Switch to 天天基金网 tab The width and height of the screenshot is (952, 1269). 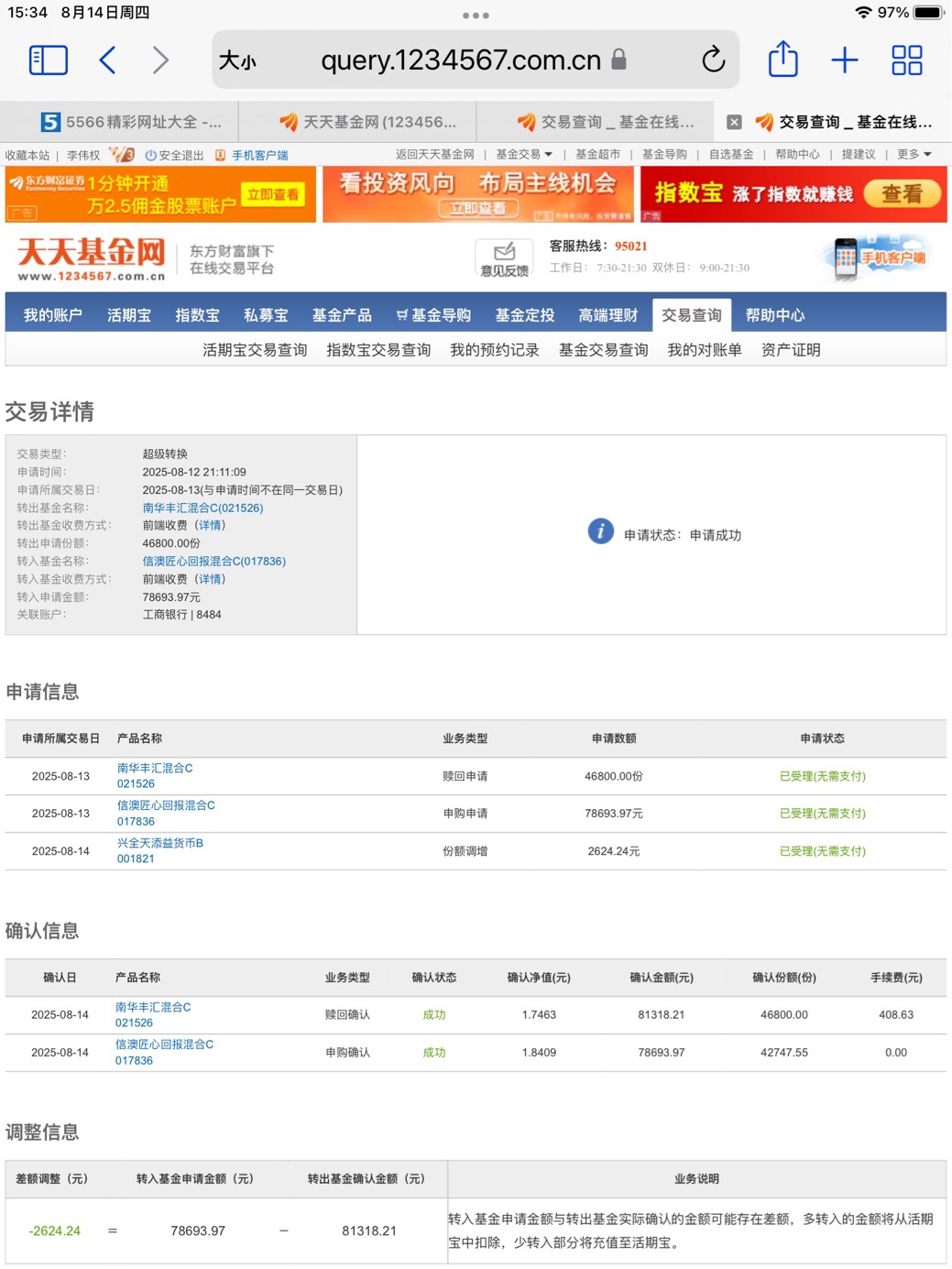(367, 122)
